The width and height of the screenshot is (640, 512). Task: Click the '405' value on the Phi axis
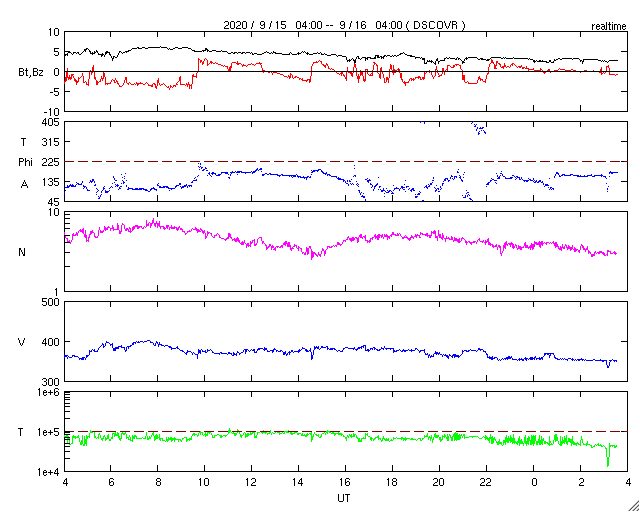click(51, 122)
